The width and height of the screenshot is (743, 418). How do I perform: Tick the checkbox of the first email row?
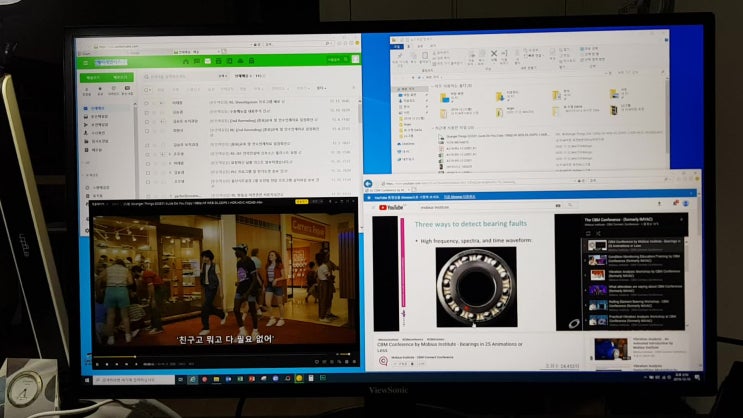(145, 103)
